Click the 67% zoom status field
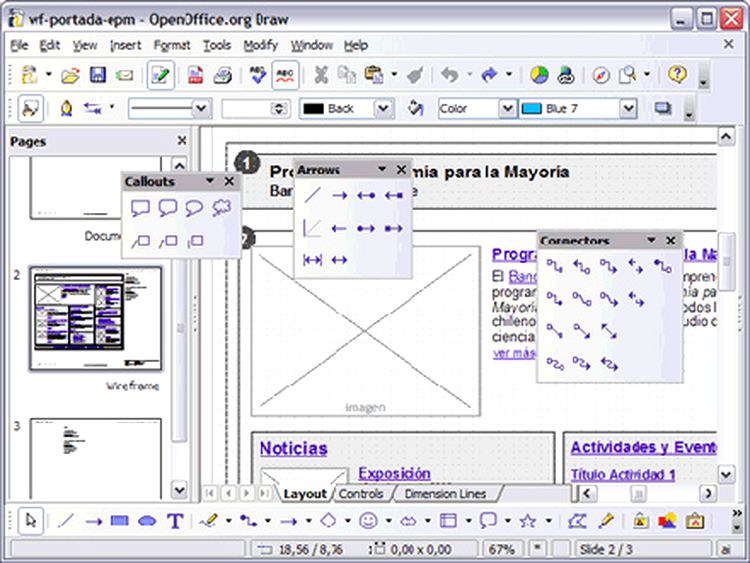 [x=501, y=550]
